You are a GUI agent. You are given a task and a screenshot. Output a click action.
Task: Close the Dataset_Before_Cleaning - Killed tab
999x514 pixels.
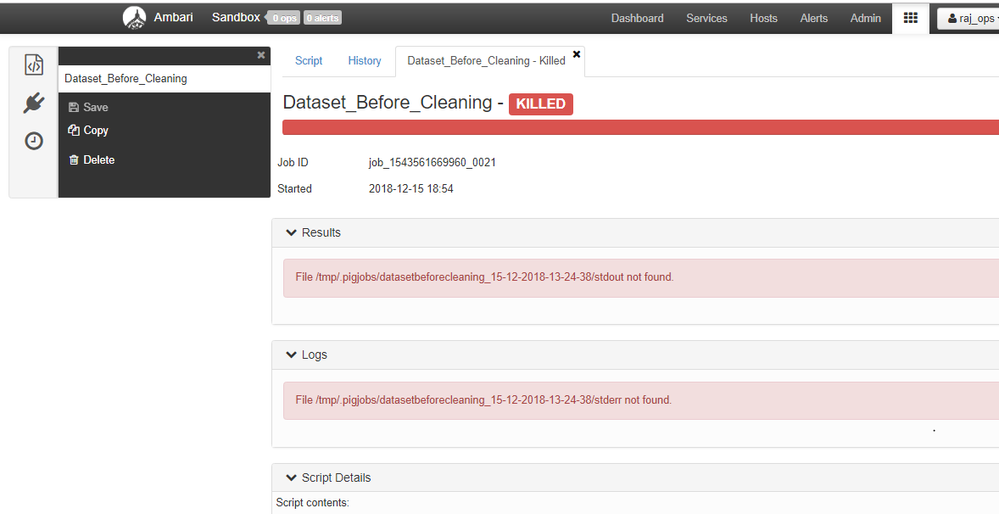[x=577, y=54]
